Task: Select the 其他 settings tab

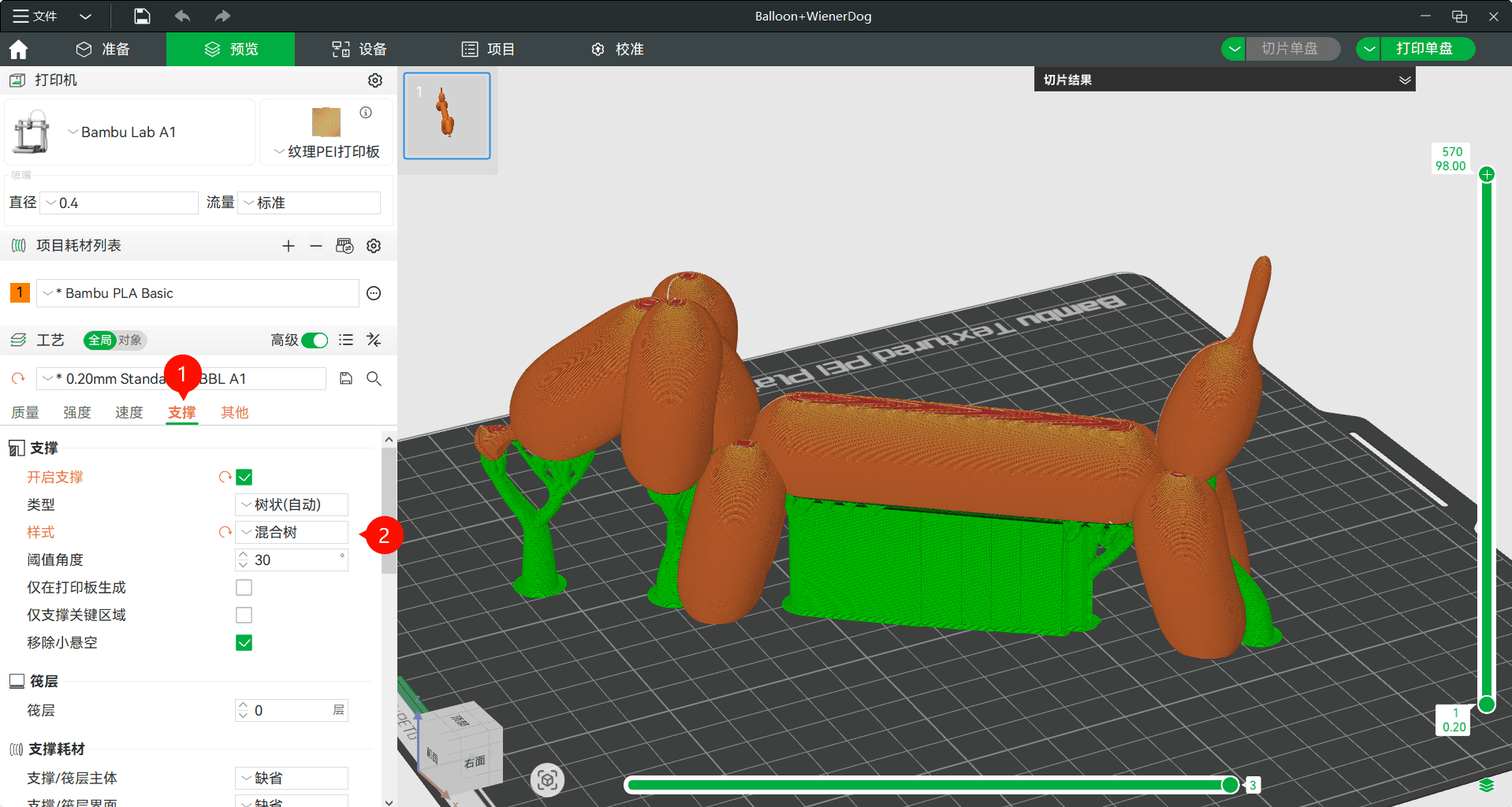Action: [234, 412]
